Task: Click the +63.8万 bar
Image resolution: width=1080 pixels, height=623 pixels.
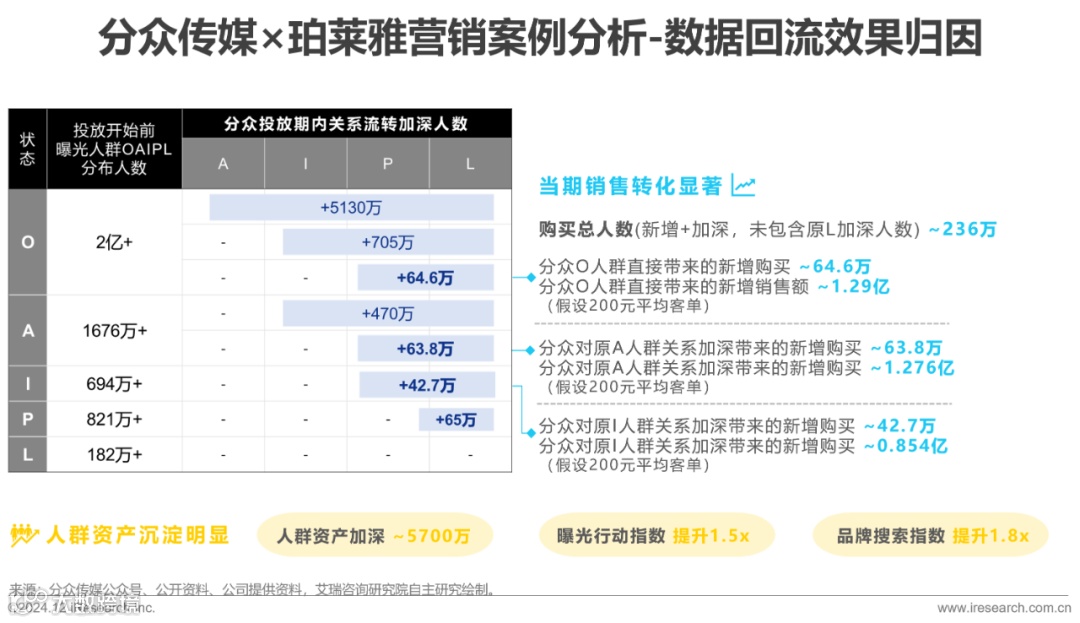Action: [425, 348]
